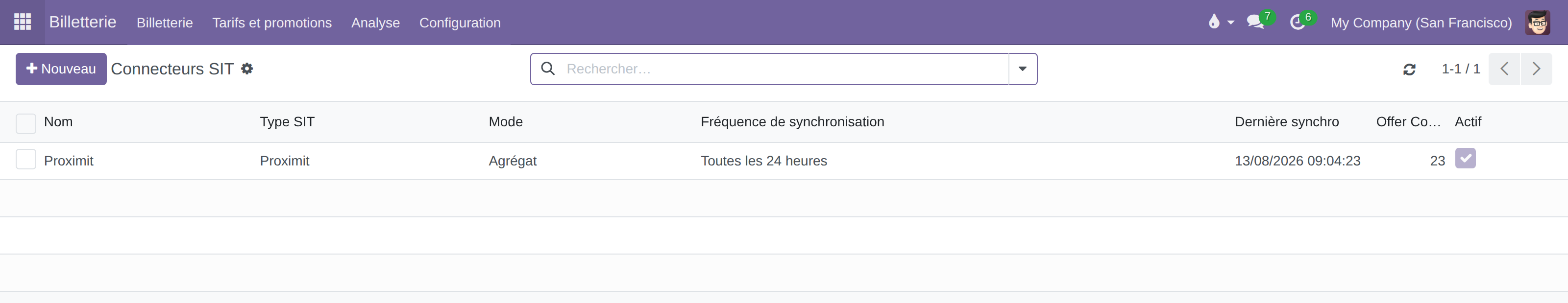Click the 13/08/2026 09:04:23 date cell

[x=1297, y=161]
